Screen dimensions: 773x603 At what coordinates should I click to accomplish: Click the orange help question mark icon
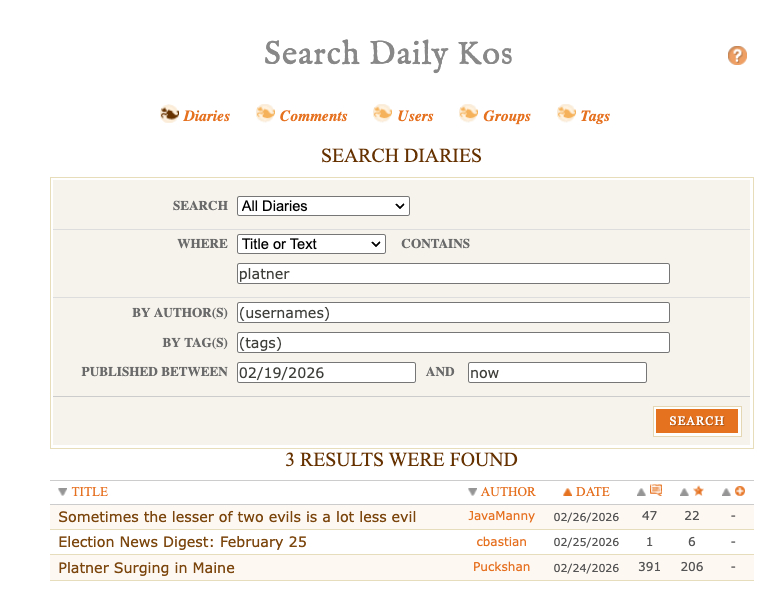(737, 56)
